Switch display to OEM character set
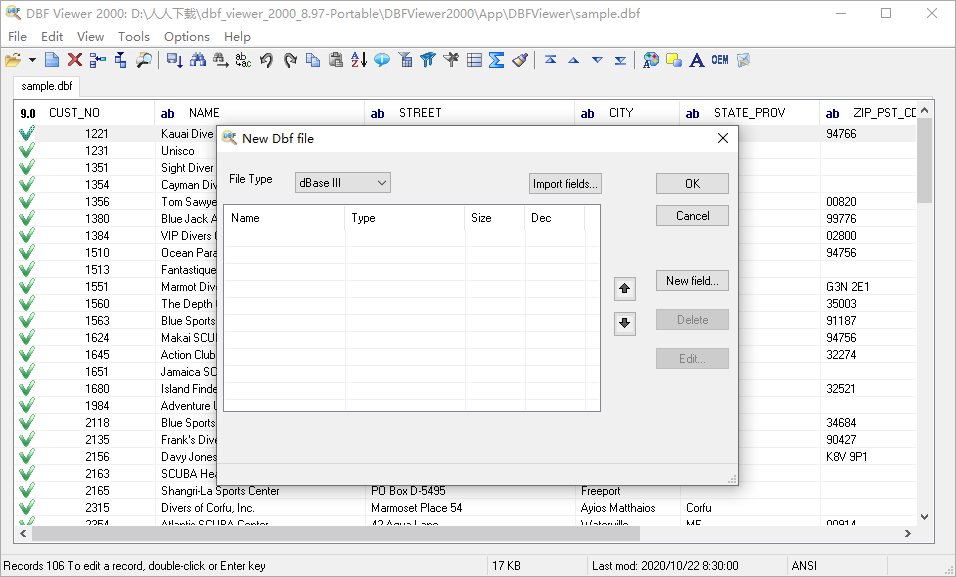This screenshot has width=956, height=577. [720, 60]
